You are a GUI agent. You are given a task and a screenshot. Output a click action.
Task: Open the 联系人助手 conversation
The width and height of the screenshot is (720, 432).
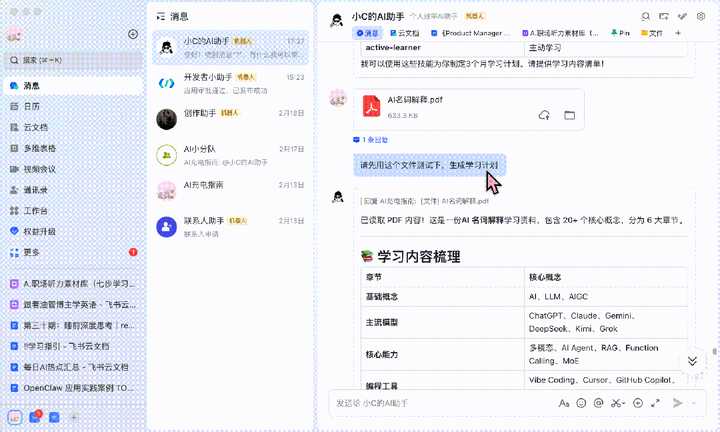pyautogui.click(x=231, y=227)
